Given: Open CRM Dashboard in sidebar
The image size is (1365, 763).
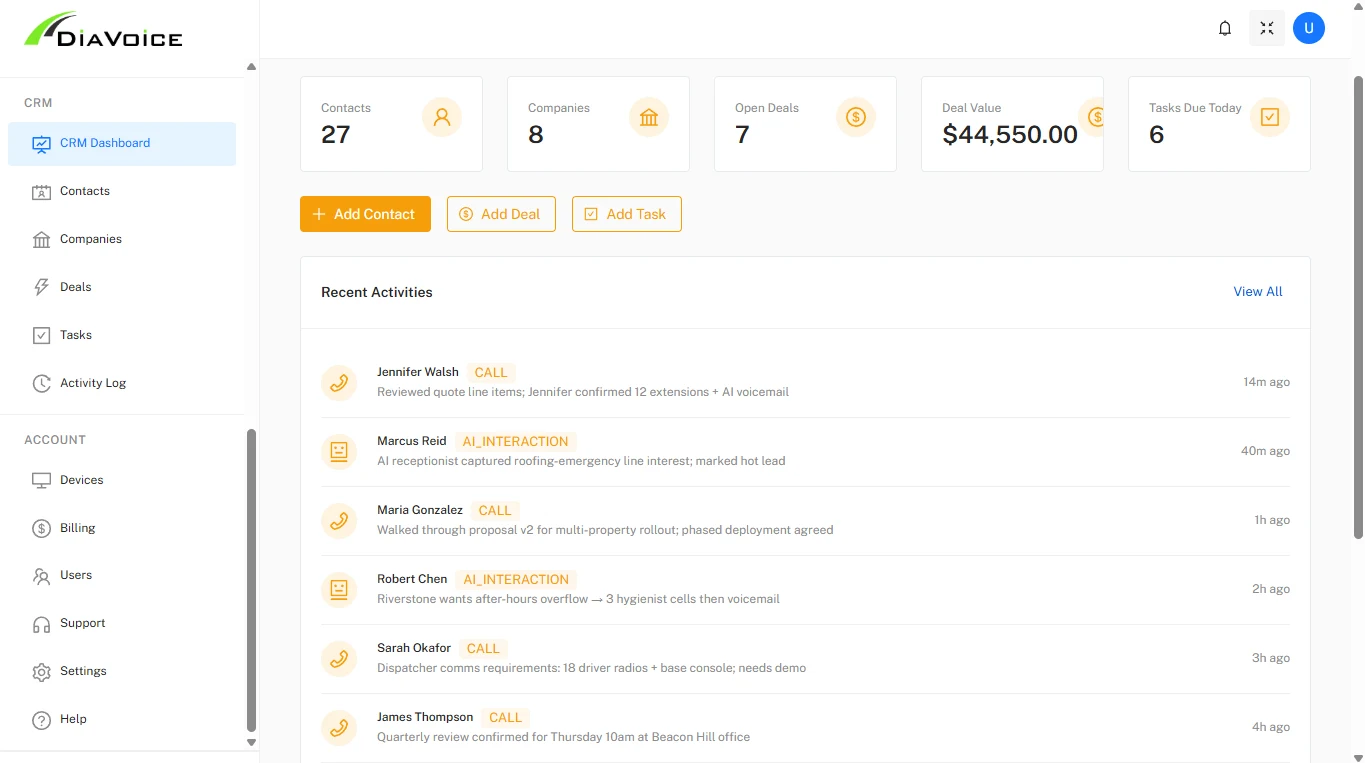Looking at the screenshot, I should pos(122,144).
